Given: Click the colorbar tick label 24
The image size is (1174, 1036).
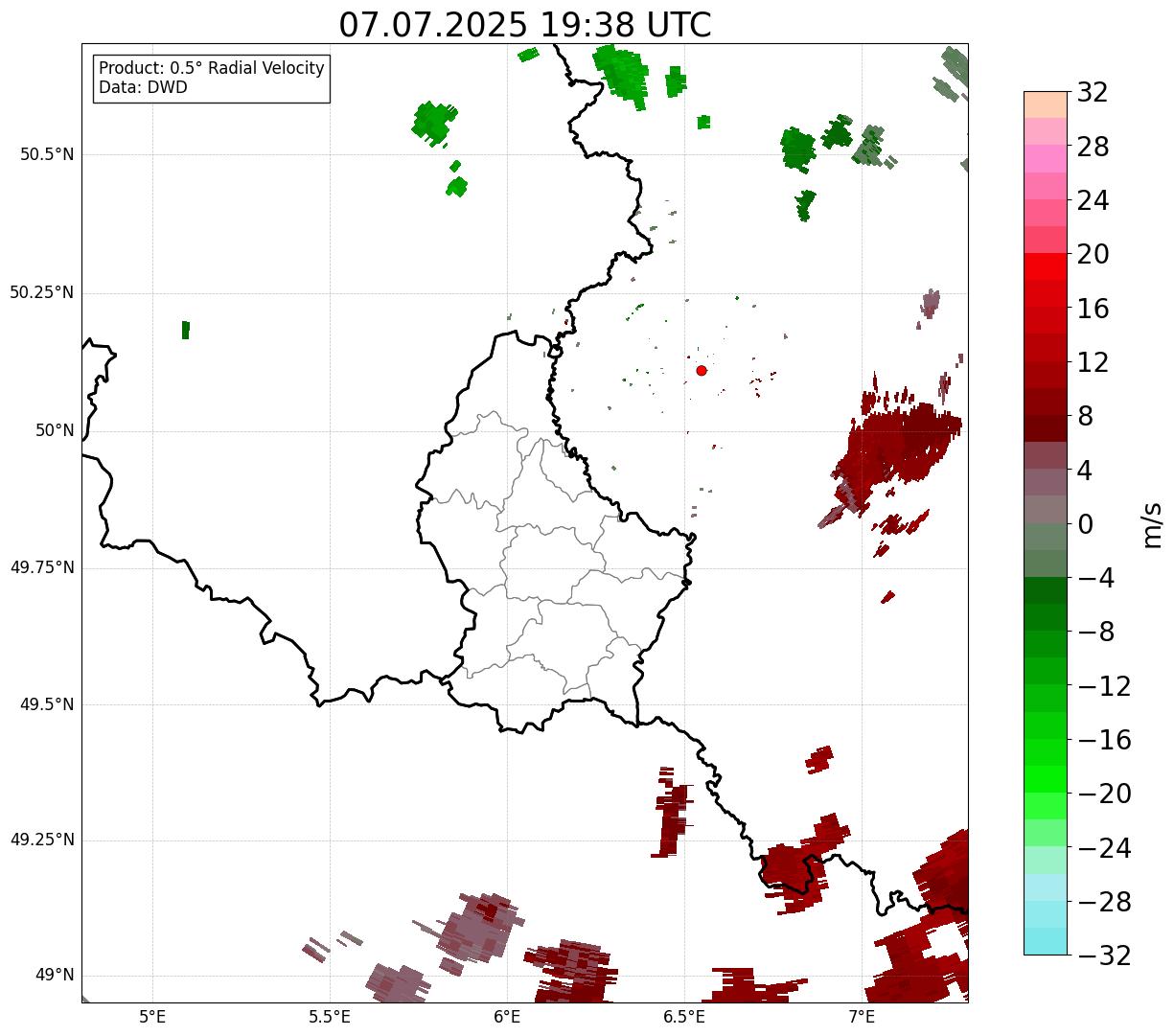Looking at the screenshot, I should click(1093, 200).
